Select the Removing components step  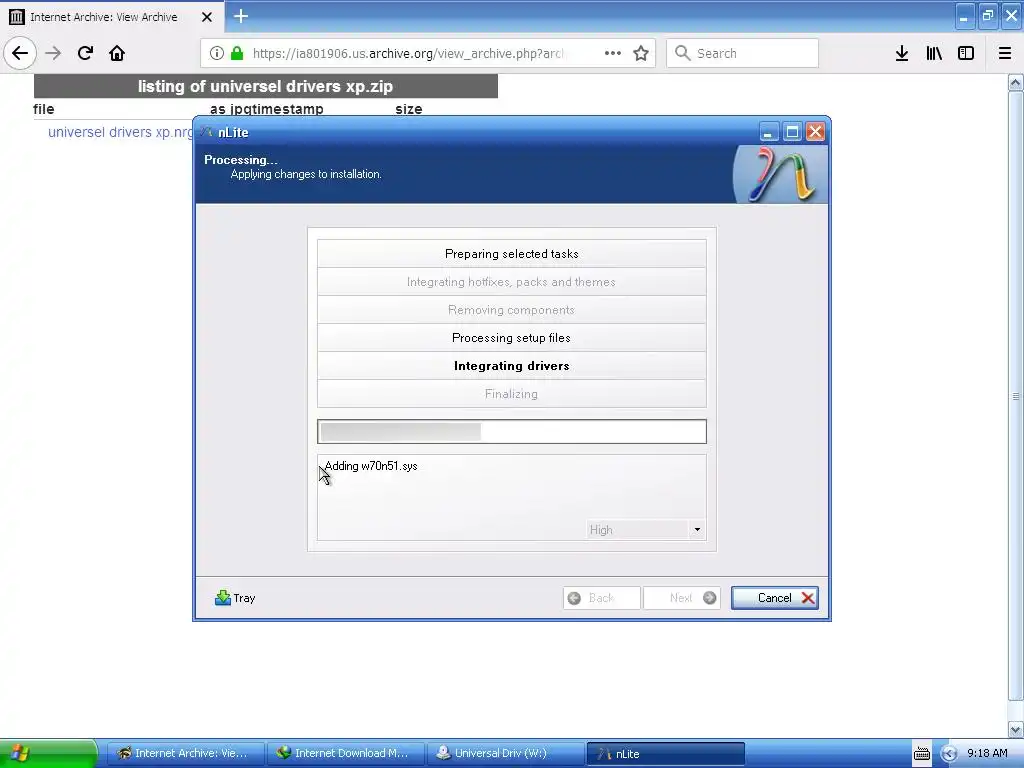pos(511,310)
